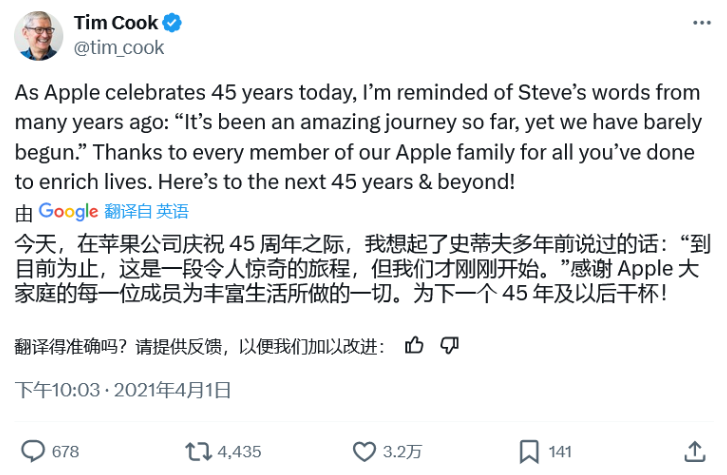Click the Google translate logo

point(68,211)
